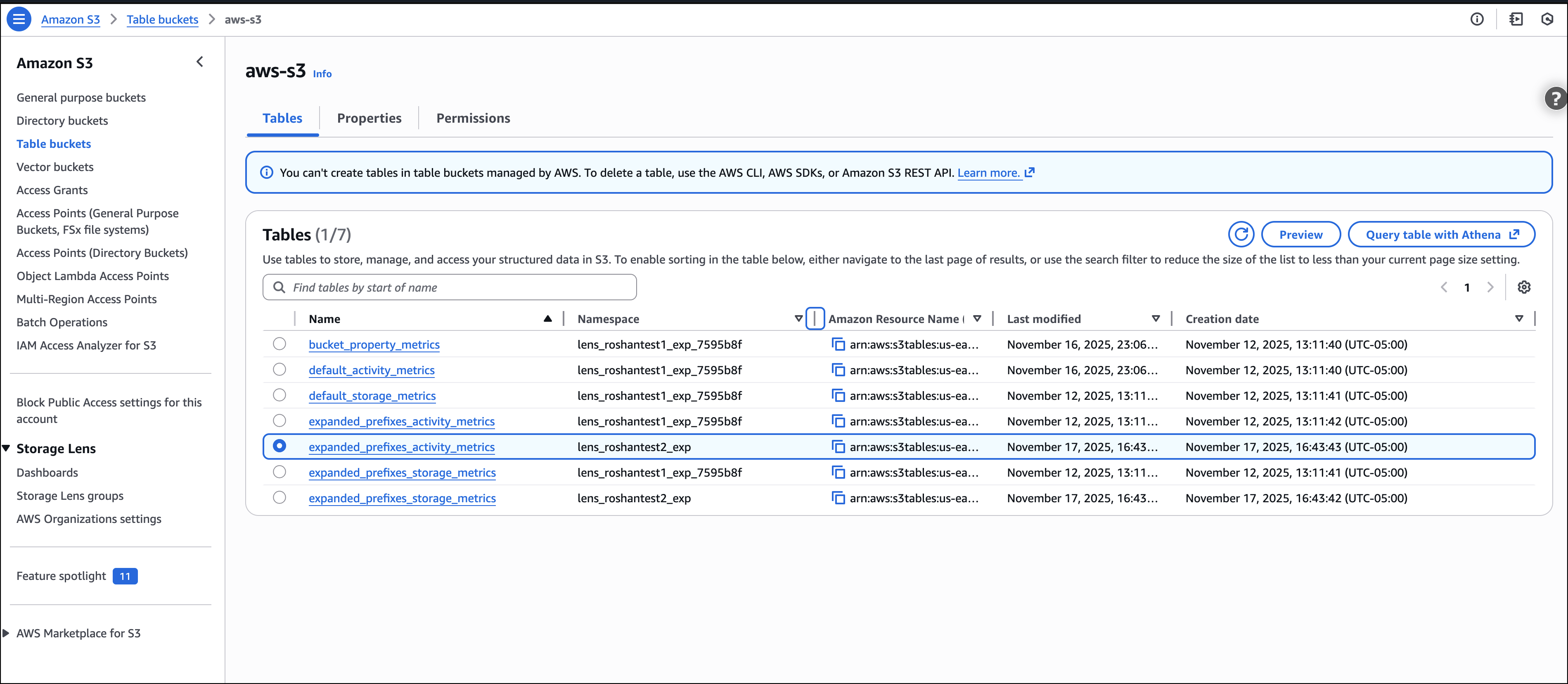Image resolution: width=1568 pixels, height=684 pixels.
Task: Copy ARN of default_storage_metrics row
Action: click(x=838, y=396)
